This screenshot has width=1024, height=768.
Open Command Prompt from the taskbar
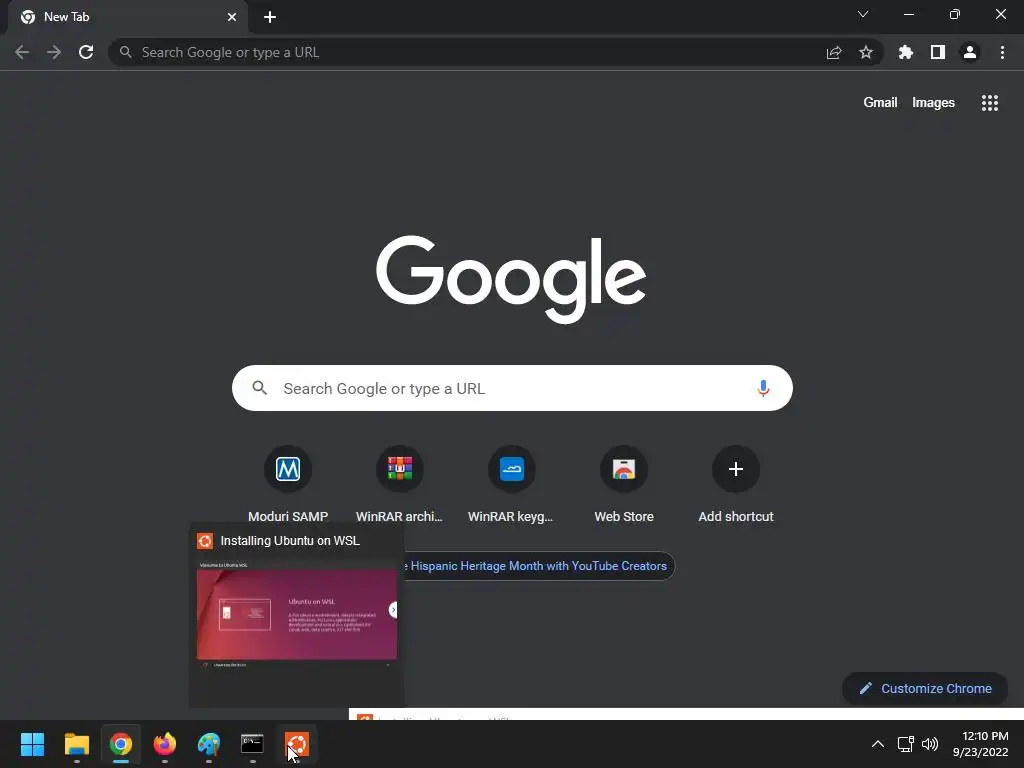pos(253,744)
